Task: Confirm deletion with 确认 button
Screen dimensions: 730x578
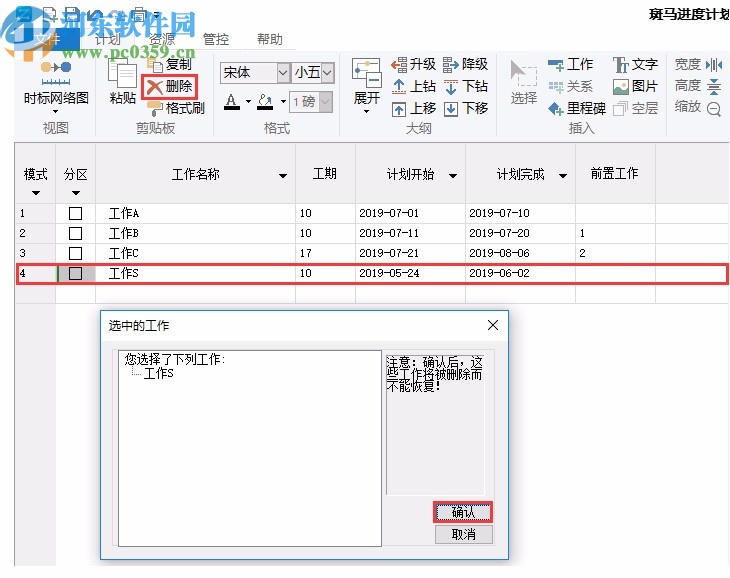Action: 463,512
